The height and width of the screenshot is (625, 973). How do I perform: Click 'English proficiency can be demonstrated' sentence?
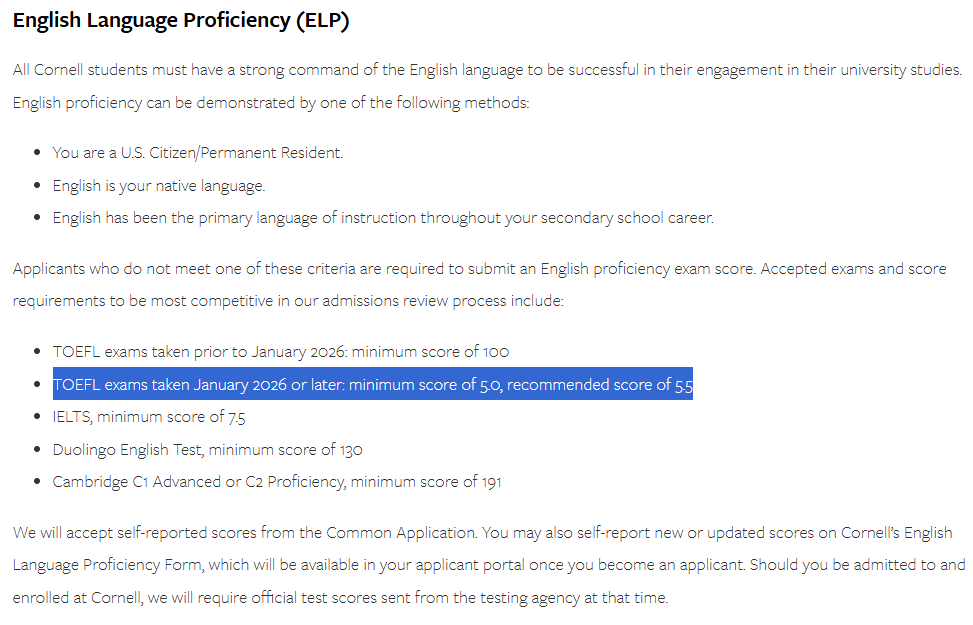(x=271, y=102)
